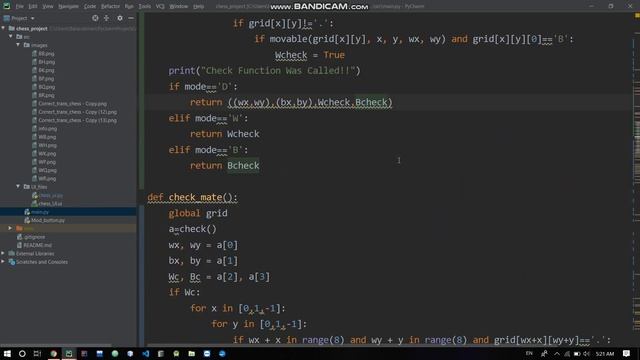Open the Window menu

(178, 7)
